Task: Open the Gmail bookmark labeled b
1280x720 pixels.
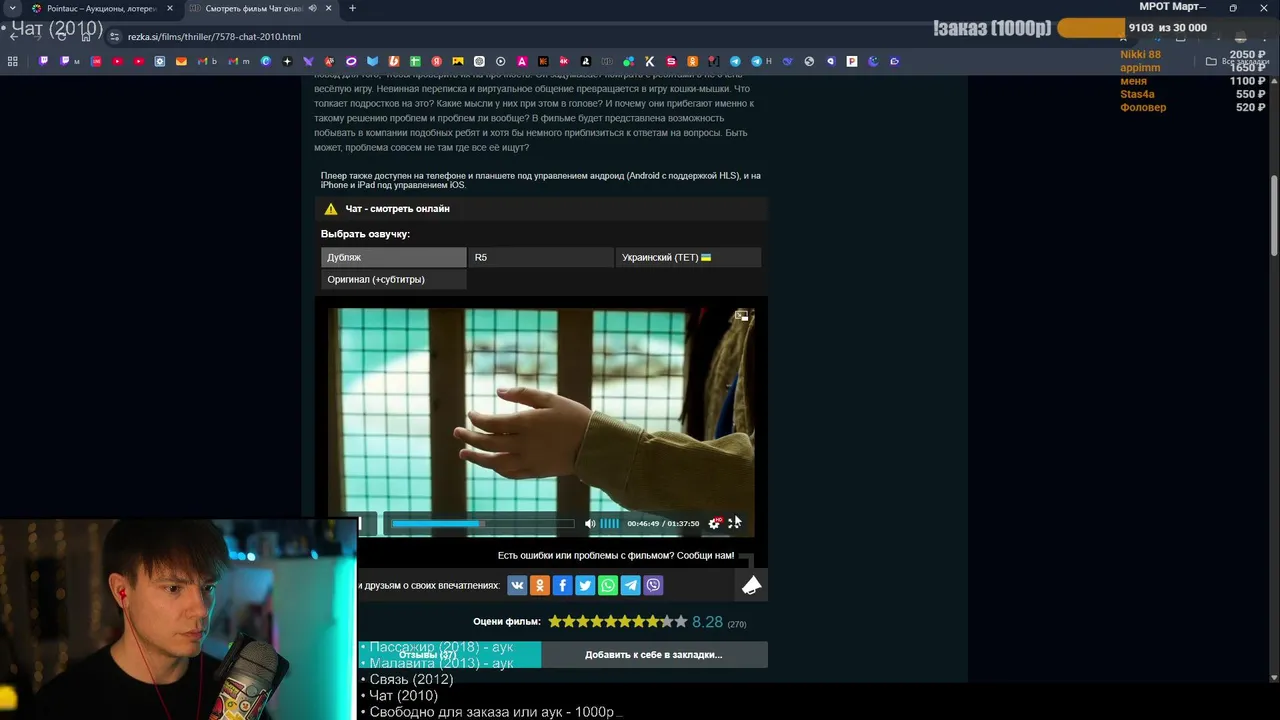Action: pyautogui.click(x=207, y=61)
